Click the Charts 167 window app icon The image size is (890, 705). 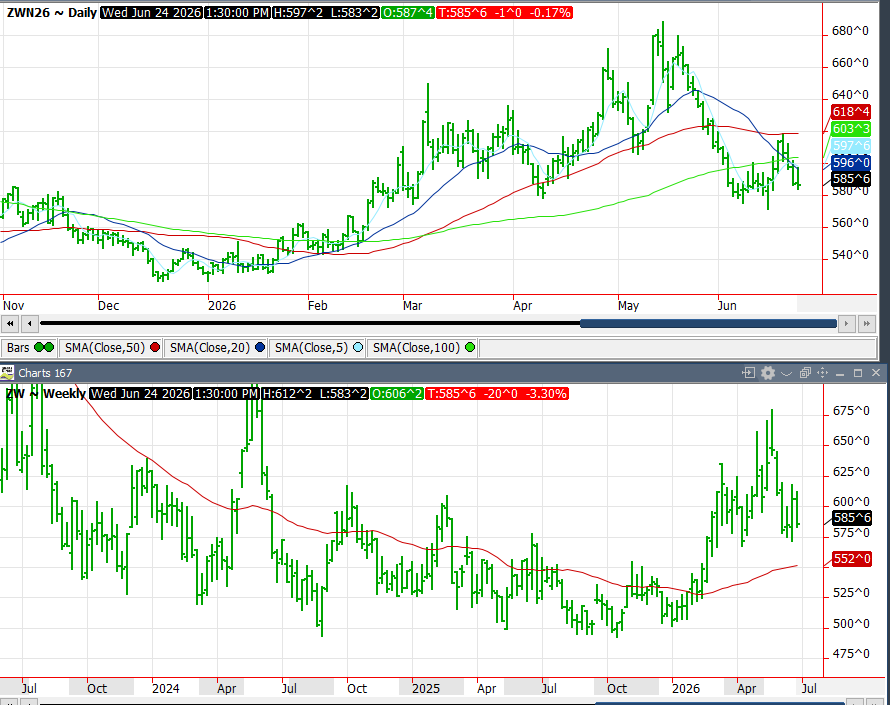click(7, 373)
